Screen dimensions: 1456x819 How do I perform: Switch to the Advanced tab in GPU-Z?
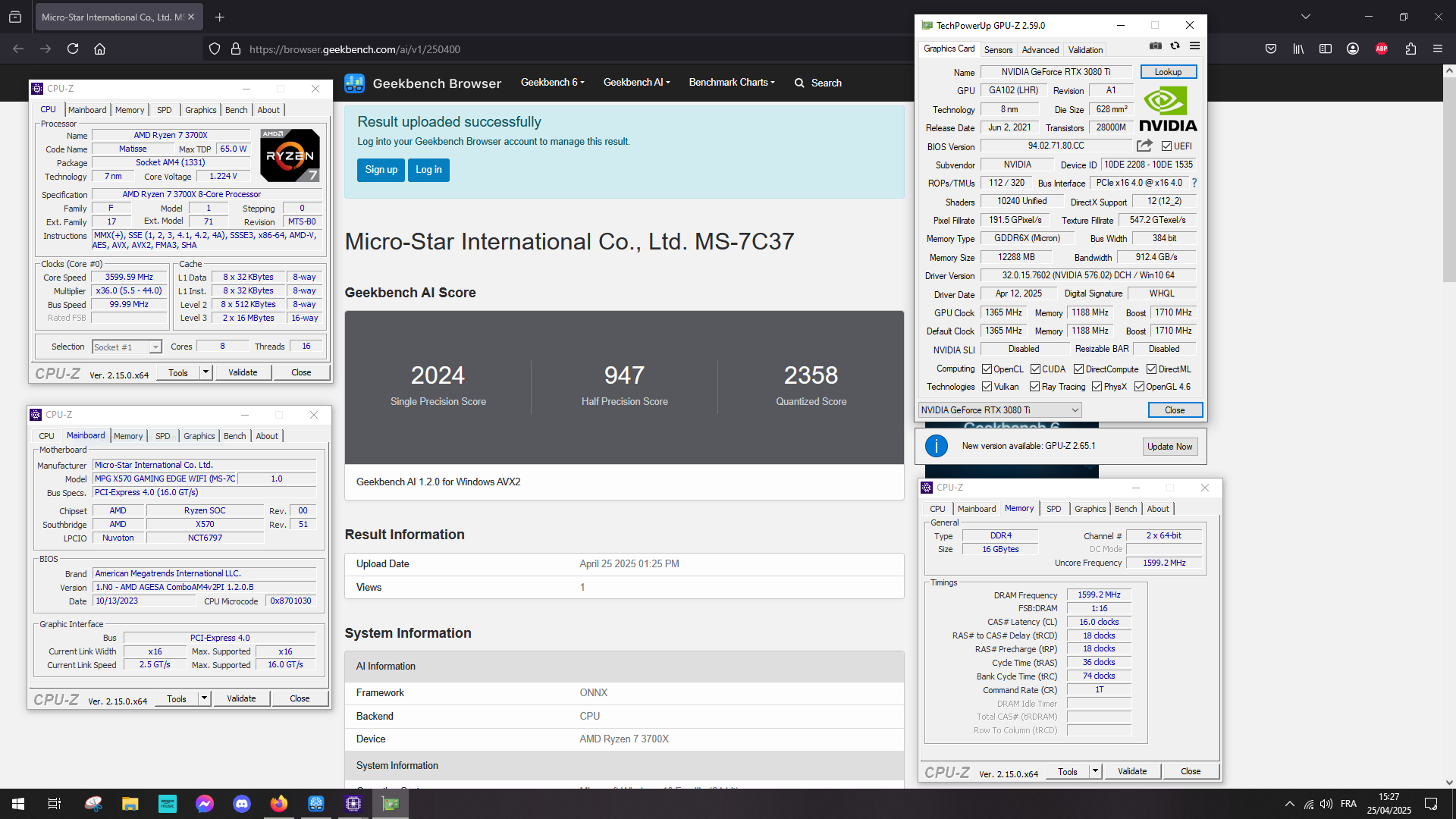tap(1040, 50)
